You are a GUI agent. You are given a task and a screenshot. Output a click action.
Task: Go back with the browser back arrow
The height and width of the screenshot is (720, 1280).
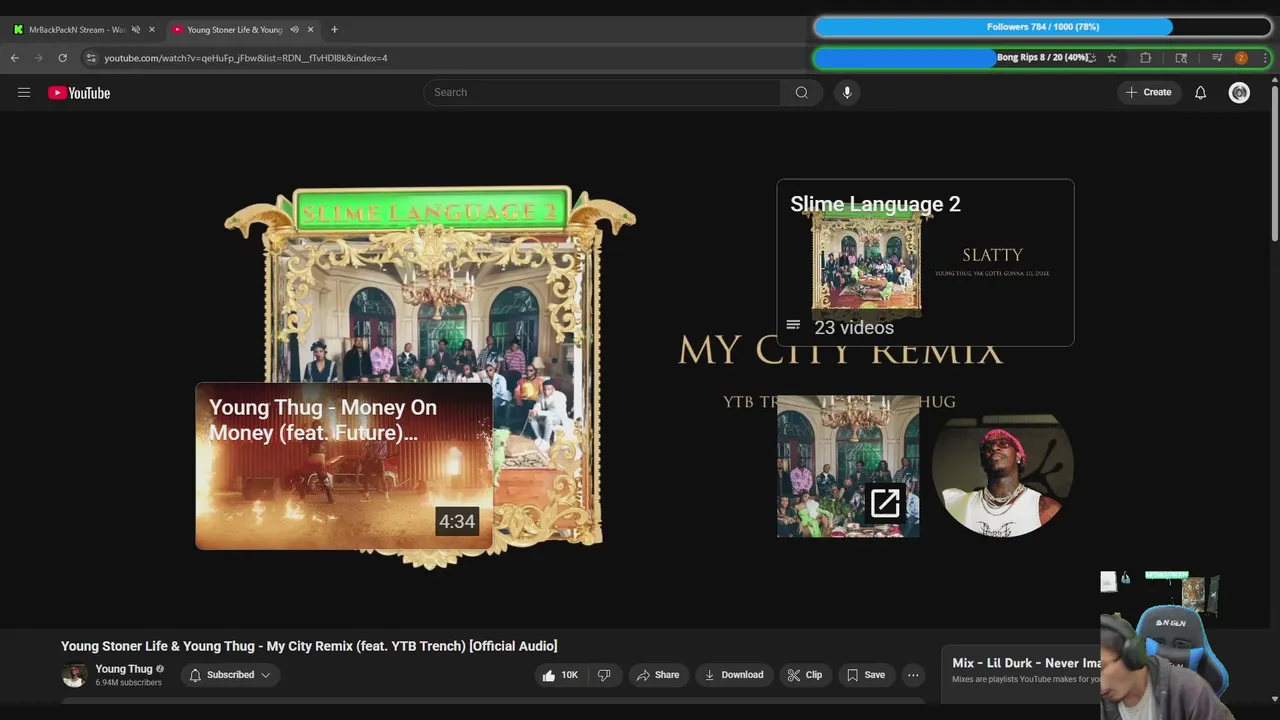(15, 58)
